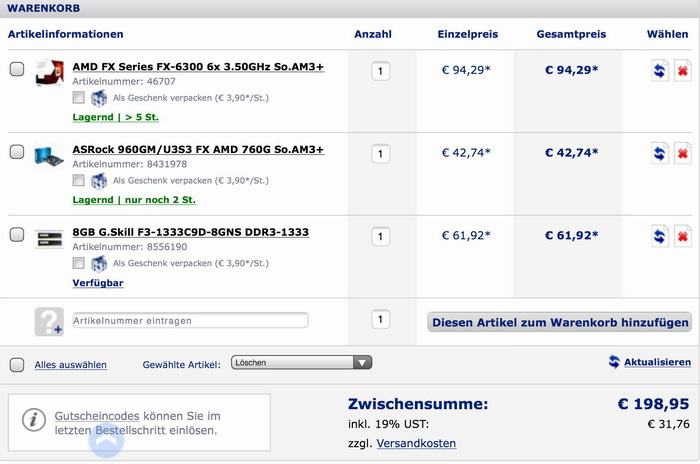Click refresh icon for ASRock 960GM row

[659, 154]
